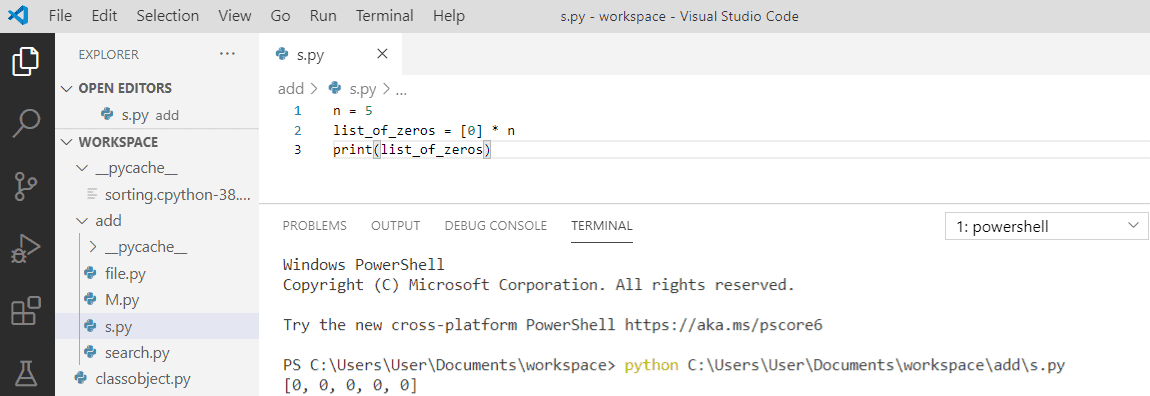Click the EXPLORER panel title
The height and width of the screenshot is (396, 1150).
coord(109,54)
